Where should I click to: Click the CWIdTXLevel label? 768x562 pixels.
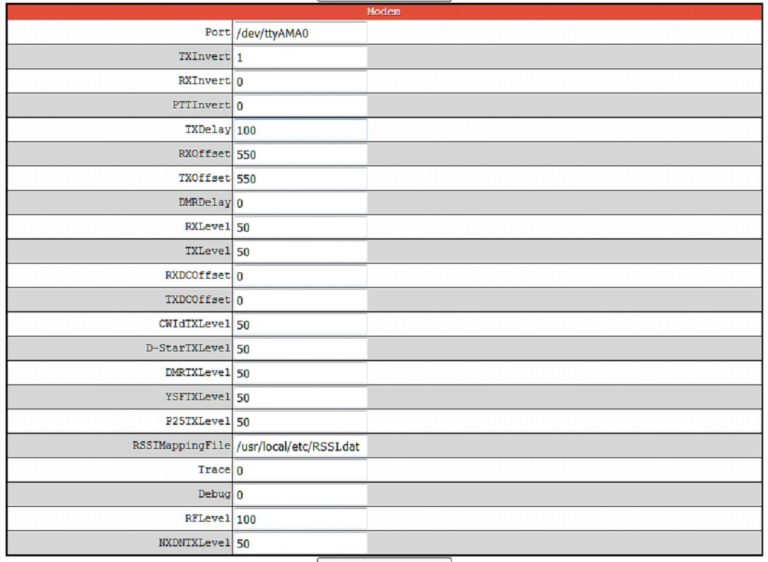click(194, 323)
